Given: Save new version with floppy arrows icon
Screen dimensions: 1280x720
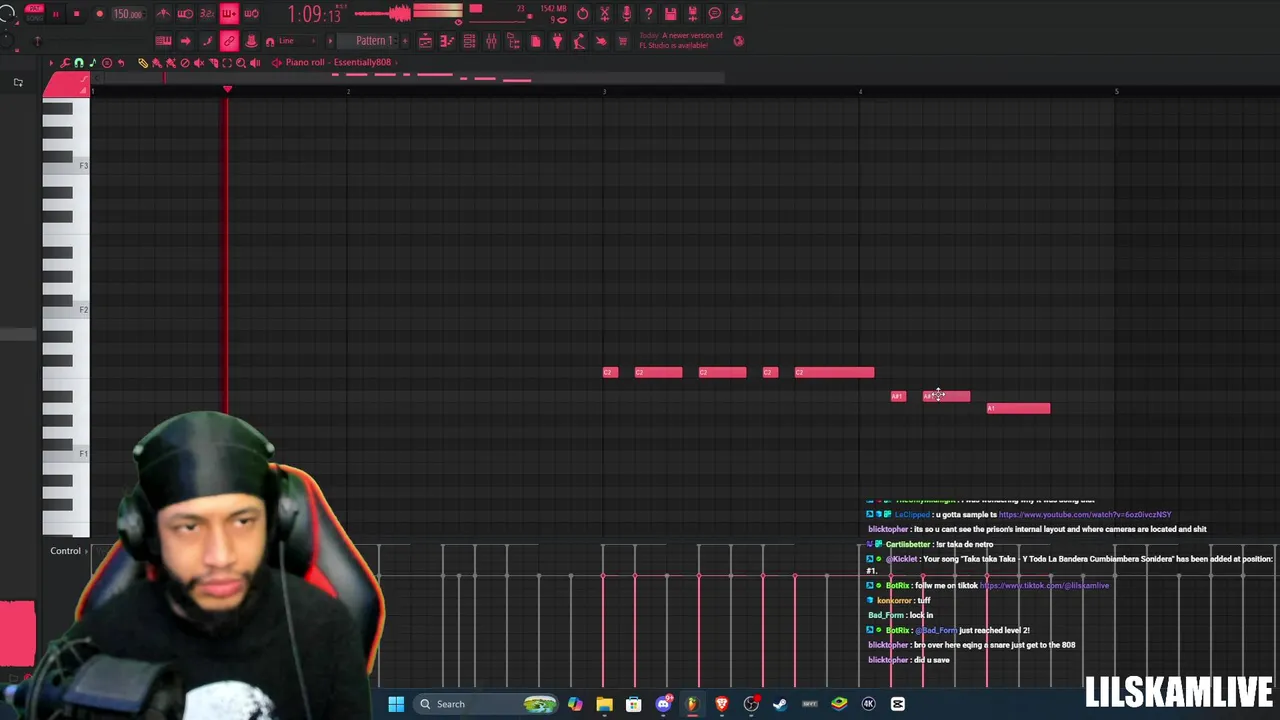Looking at the screenshot, I should [693, 14].
